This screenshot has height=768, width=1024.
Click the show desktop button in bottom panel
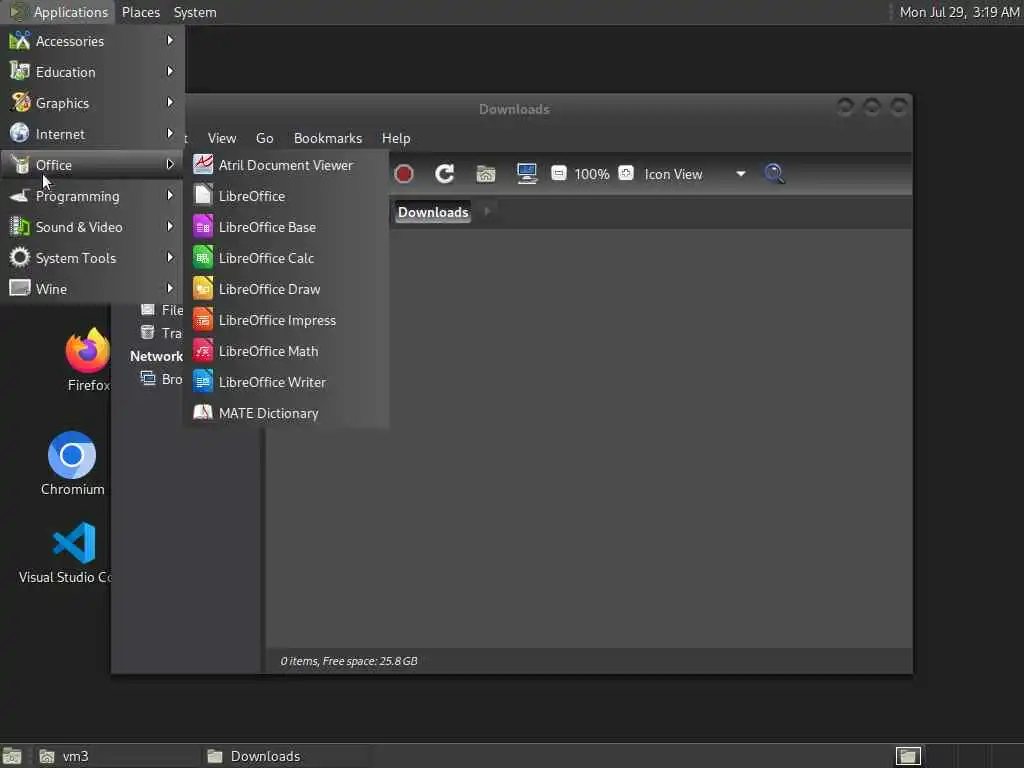(x=12, y=756)
